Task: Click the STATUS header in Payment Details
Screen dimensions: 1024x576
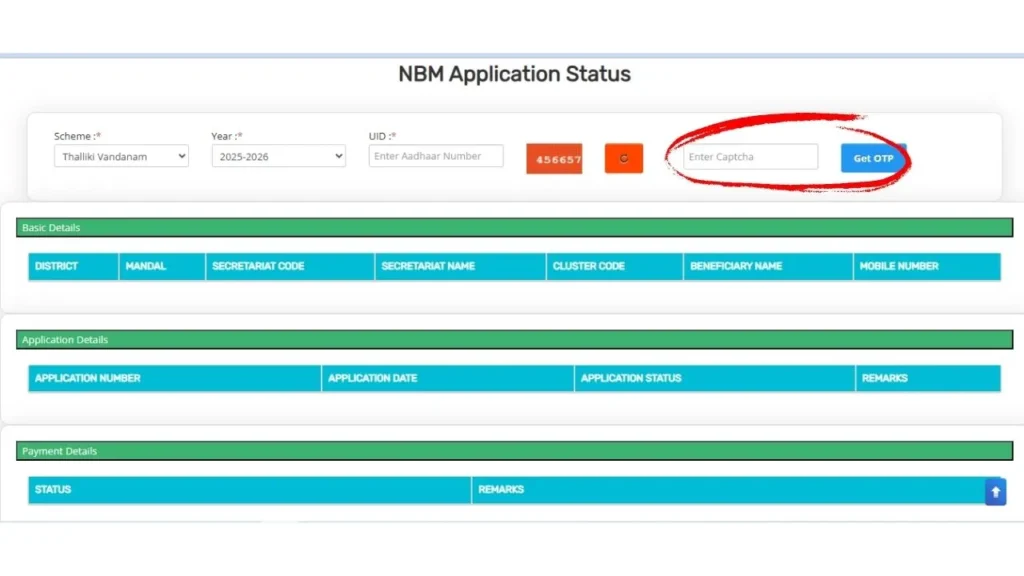Action: click(x=249, y=490)
